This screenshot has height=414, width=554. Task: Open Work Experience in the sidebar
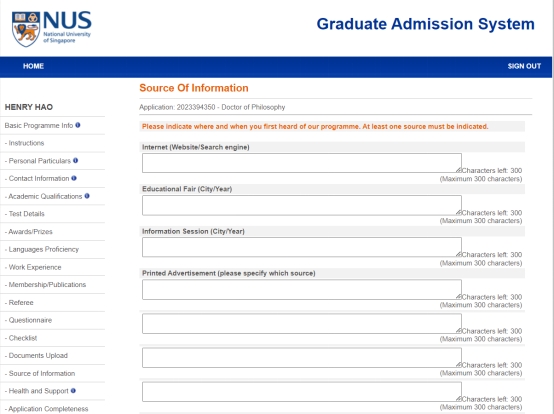click(x=33, y=267)
